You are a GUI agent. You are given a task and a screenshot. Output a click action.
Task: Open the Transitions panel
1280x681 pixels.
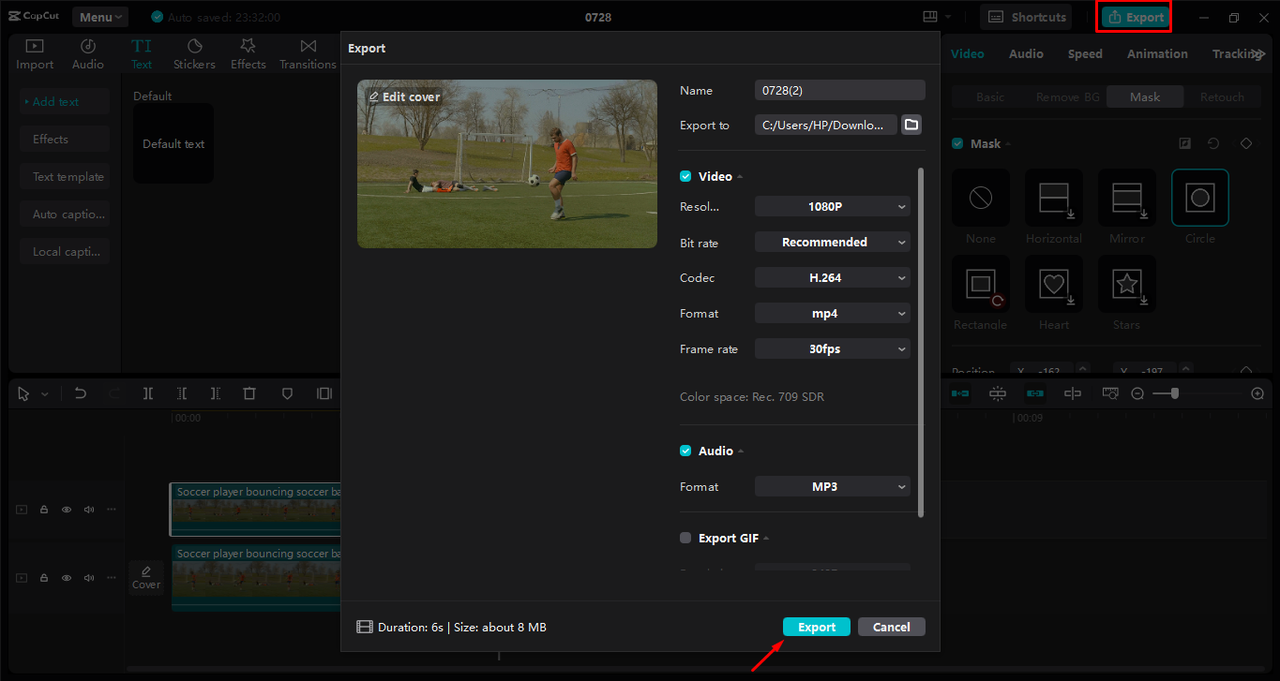point(308,54)
